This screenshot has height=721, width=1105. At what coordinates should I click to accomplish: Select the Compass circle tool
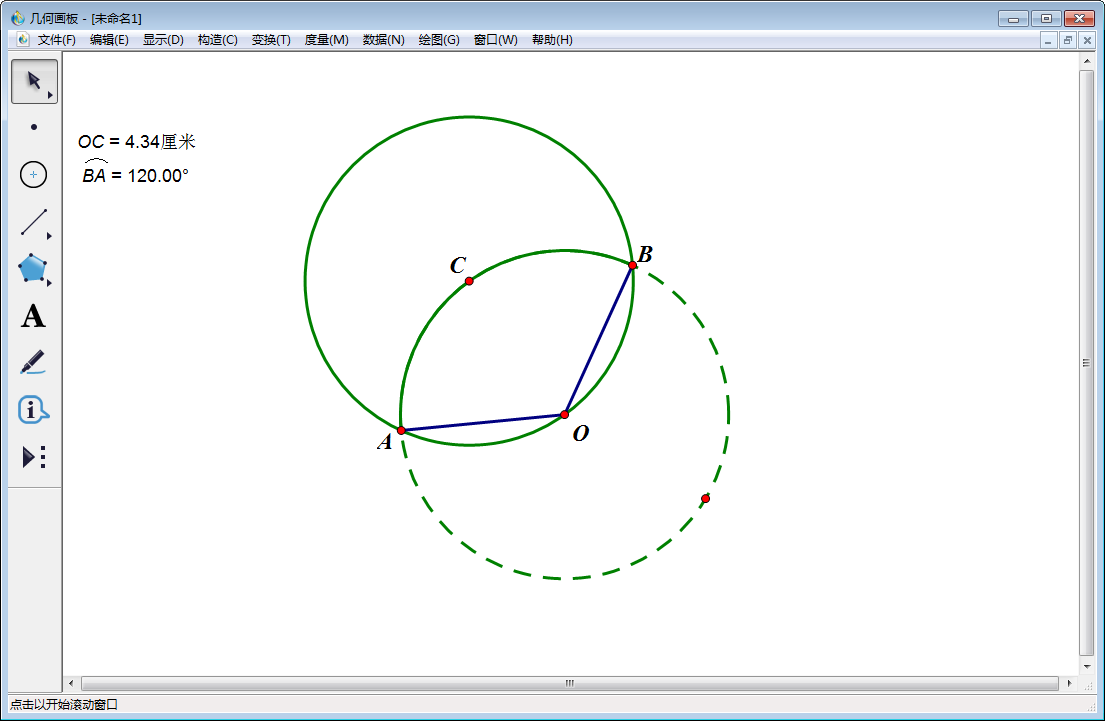(x=34, y=175)
